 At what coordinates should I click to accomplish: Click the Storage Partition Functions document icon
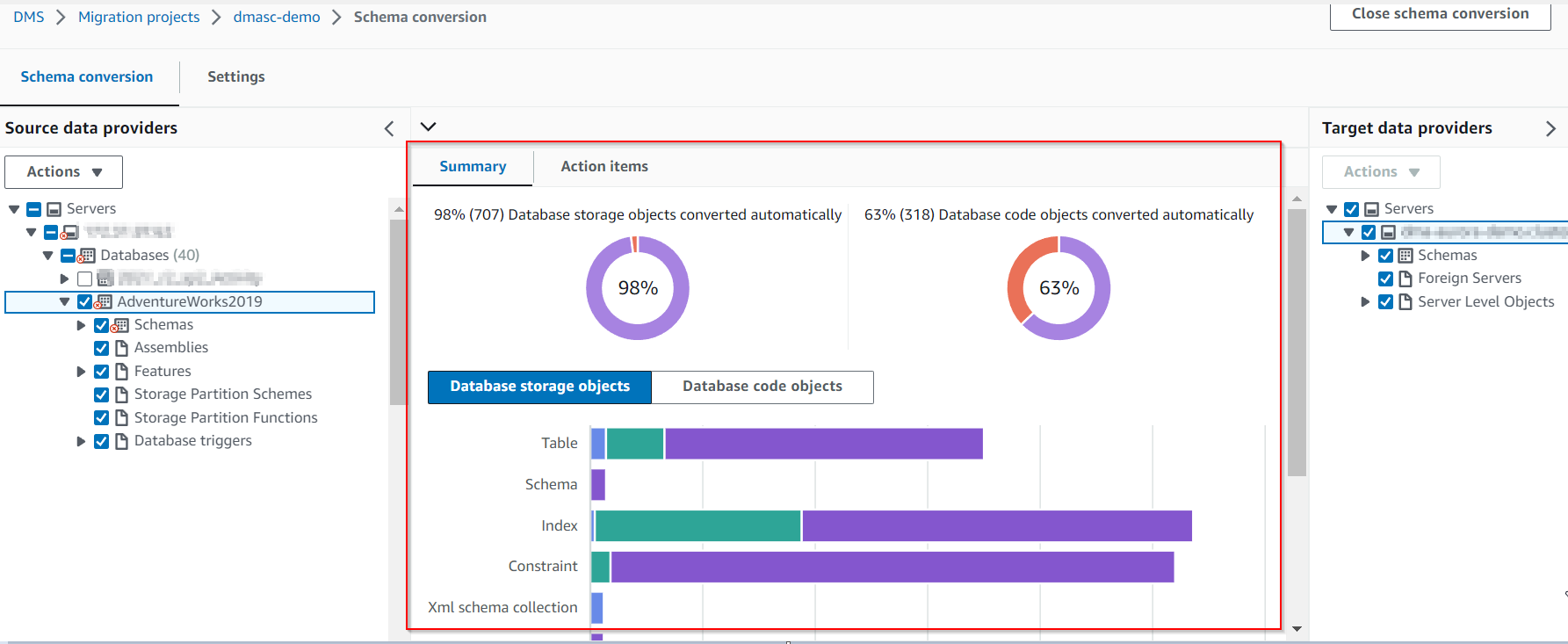(x=122, y=418)
